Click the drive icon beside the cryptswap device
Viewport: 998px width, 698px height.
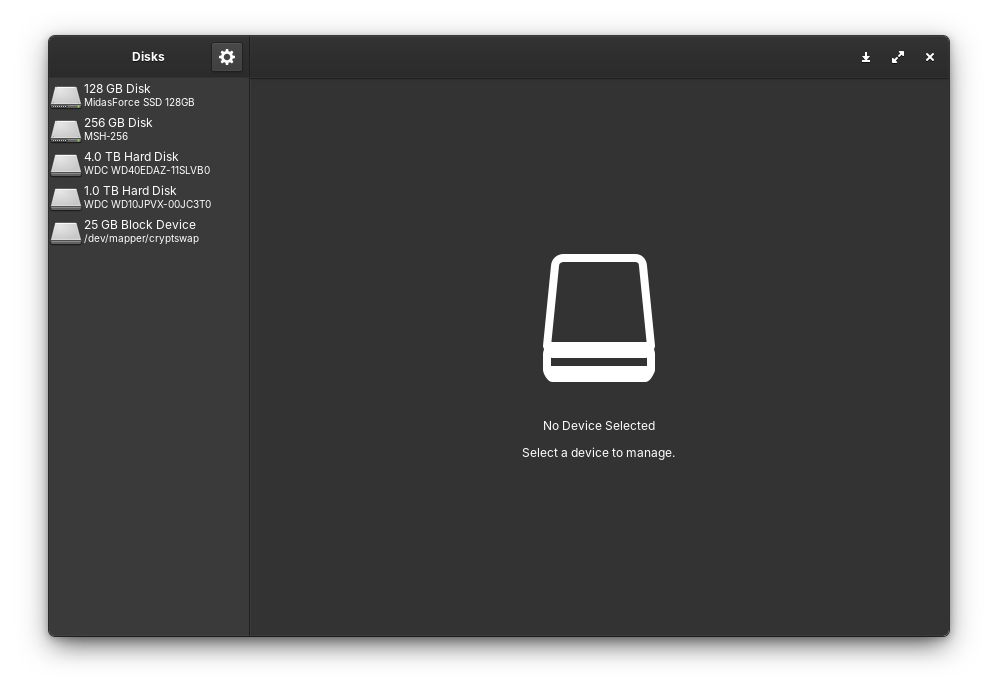66,231
